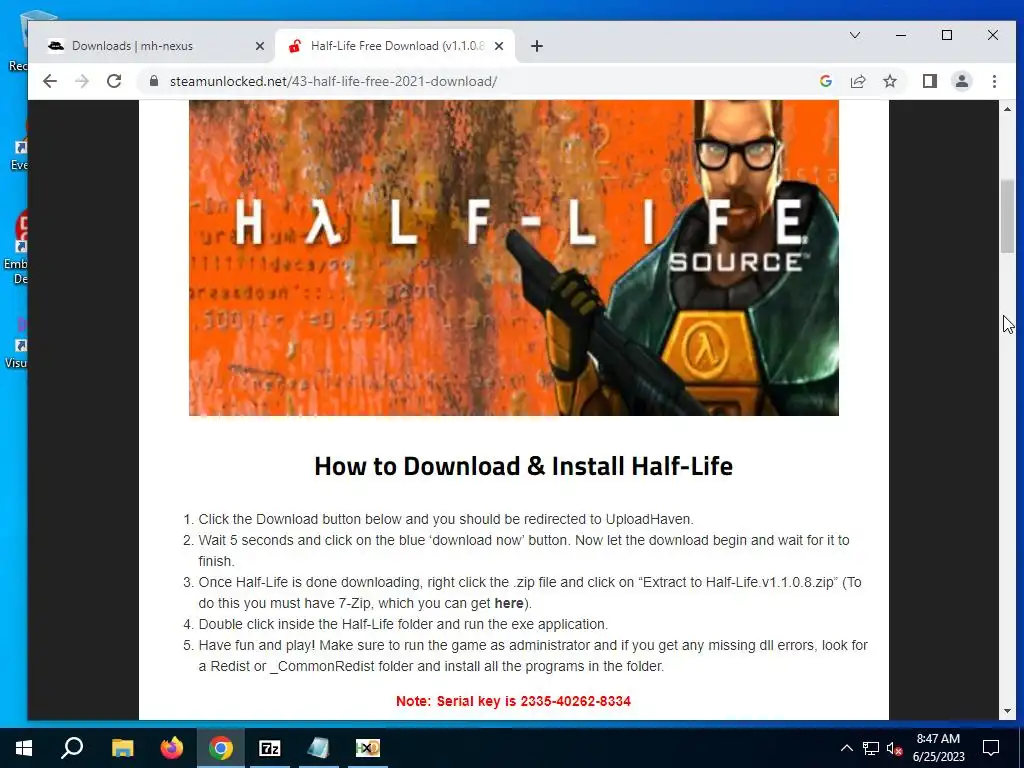Select the Half-Life Free Download tab
Screen dimensions: 1024x768
(397, 46)
